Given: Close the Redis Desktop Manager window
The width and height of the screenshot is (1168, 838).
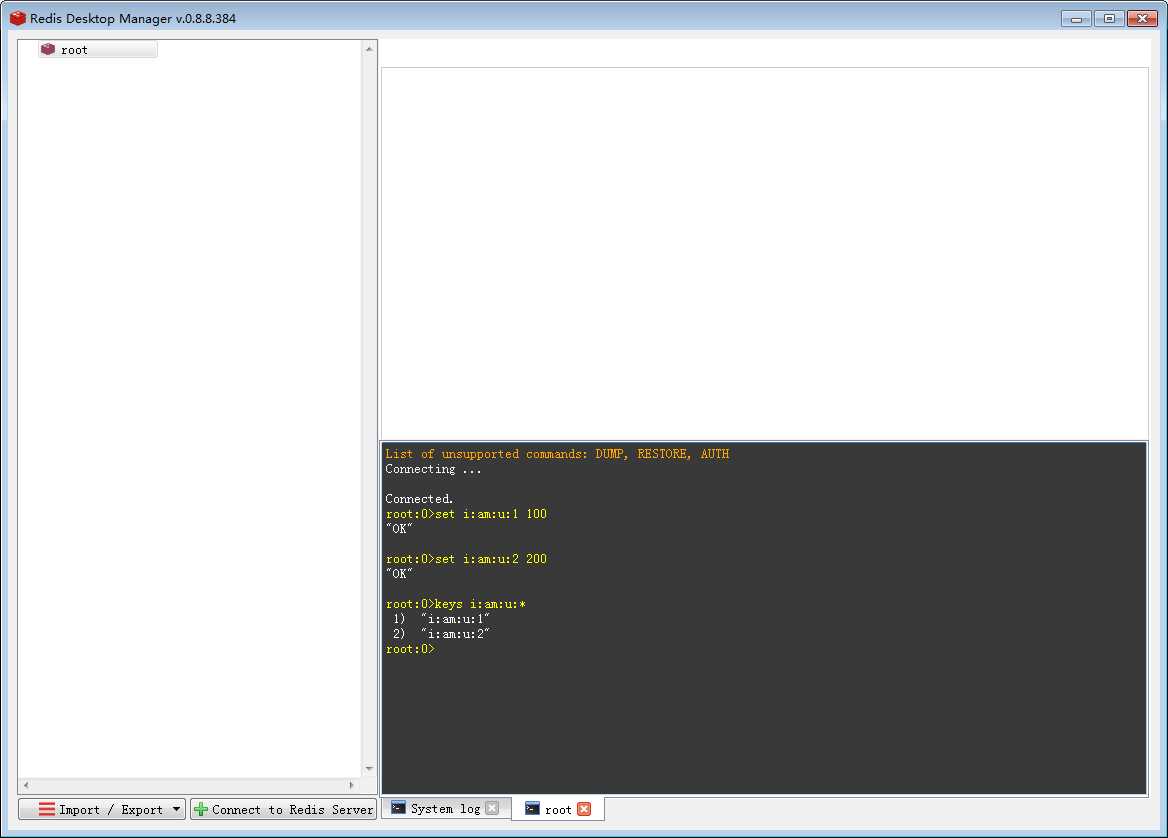Looking at the screenshot, I should [1142, 19].
